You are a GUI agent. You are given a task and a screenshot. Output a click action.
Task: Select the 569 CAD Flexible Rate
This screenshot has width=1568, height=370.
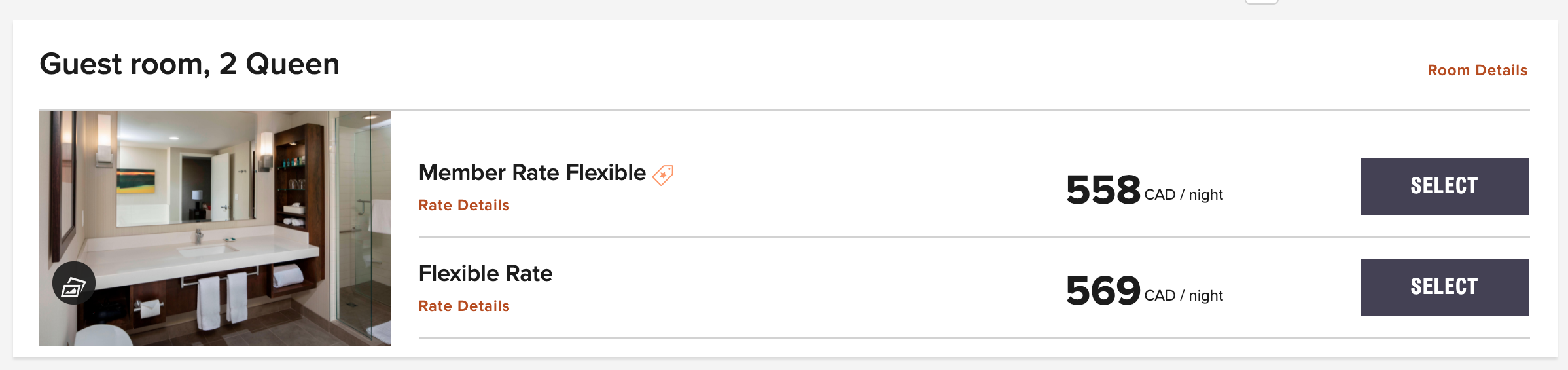tap(1444, 287)
